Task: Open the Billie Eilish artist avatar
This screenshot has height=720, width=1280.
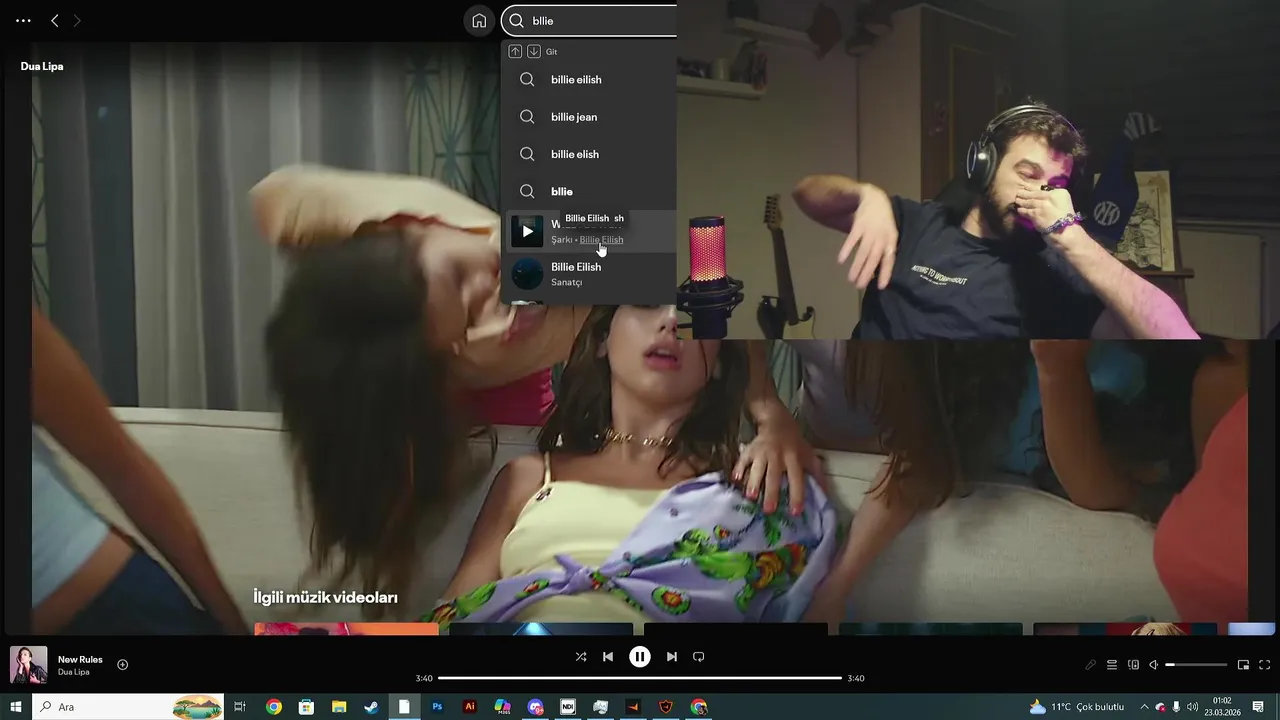Action: pos(527,274)
